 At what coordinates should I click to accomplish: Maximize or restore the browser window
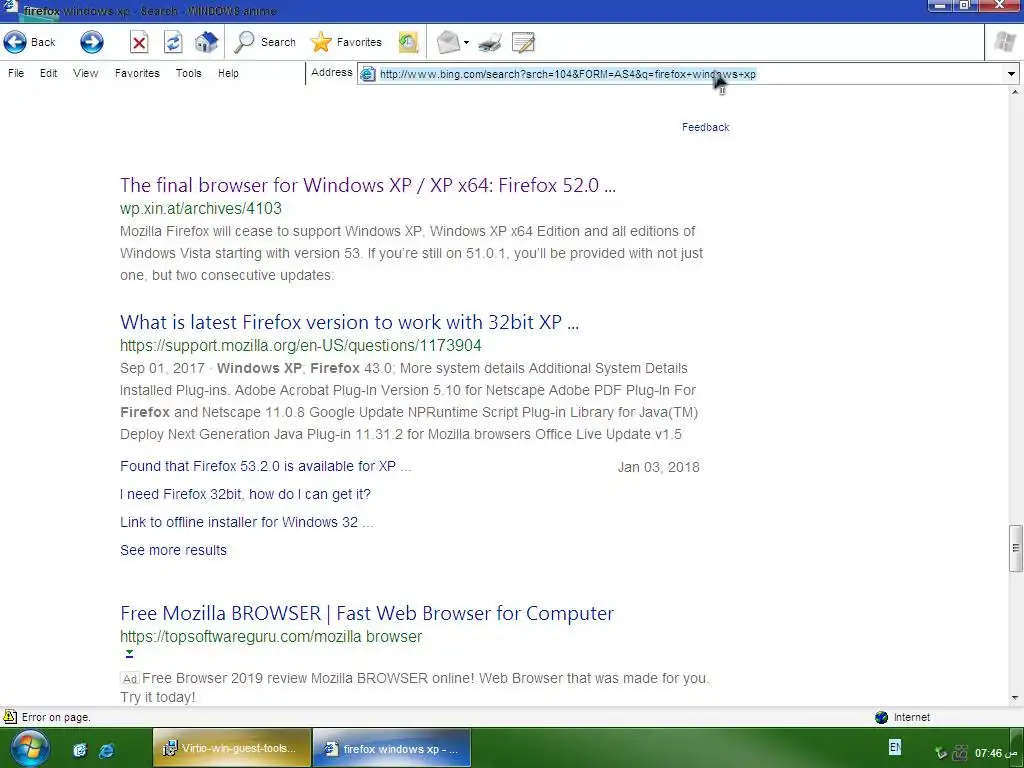[966, 5]
